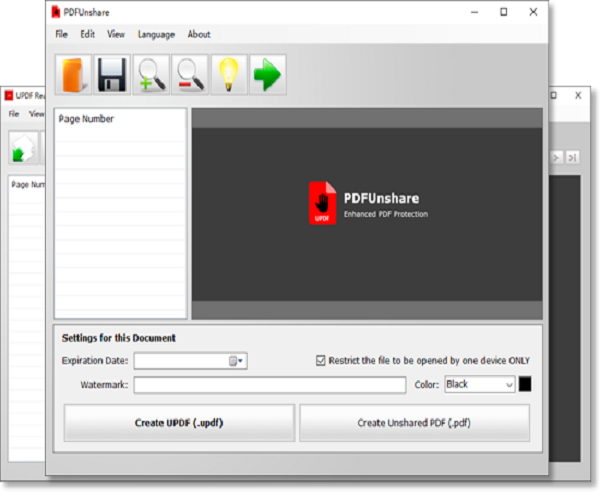The height and width of the screenshot is (500, 600).
Task: Click Page Number header in UPDF Reader window
Action: coord(28,185)
